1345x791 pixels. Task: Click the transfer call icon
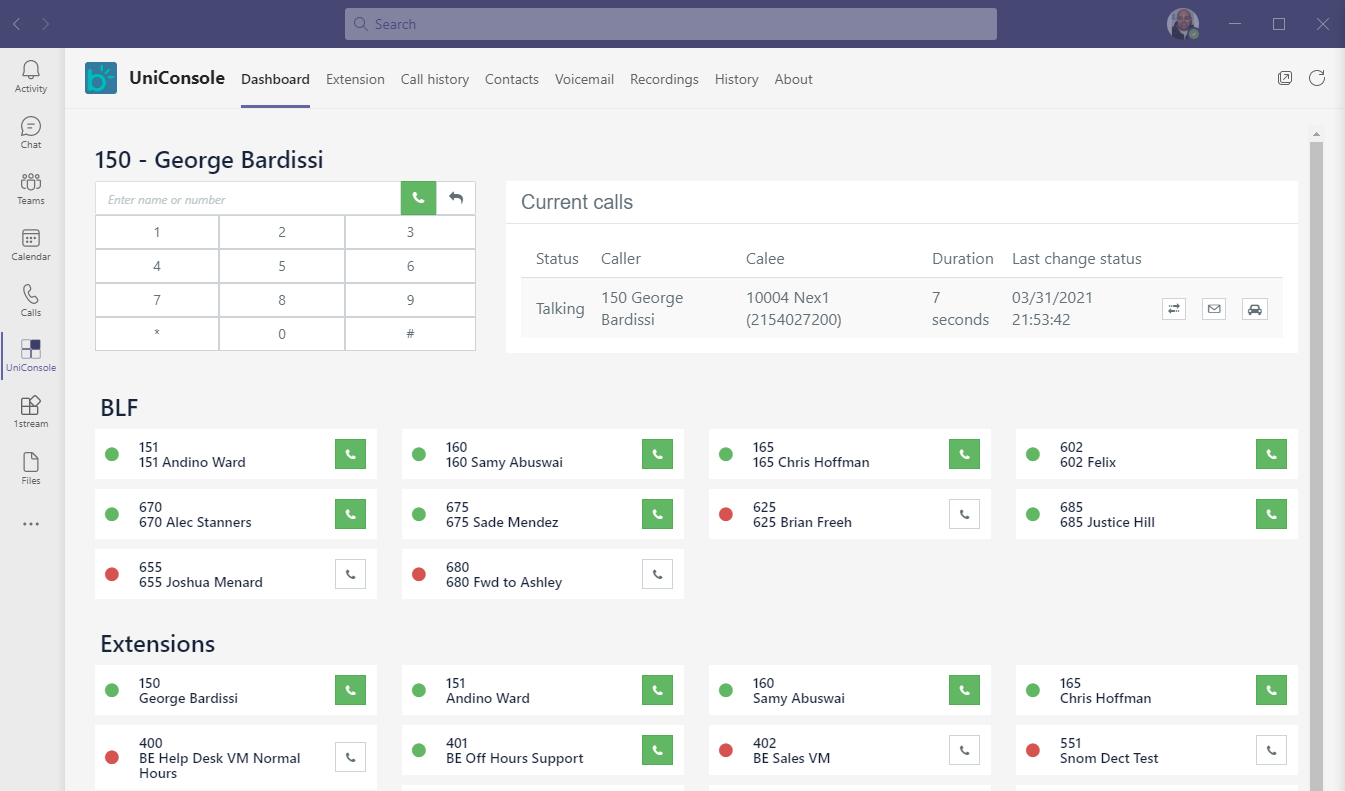coord(1174,310)
